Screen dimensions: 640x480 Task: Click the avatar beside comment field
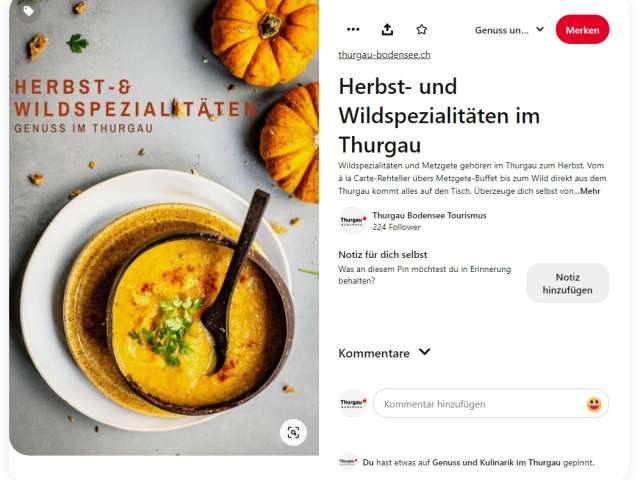(x=353, y=403)
